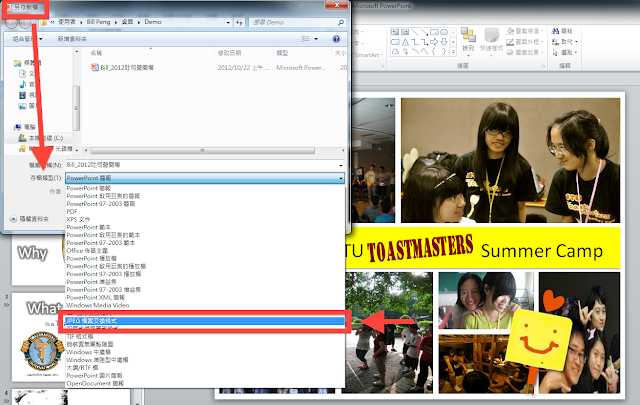The height and width of the screenshot is (405, 640).
Task: Click the Select cursor icon
Action: coord(555,52)
